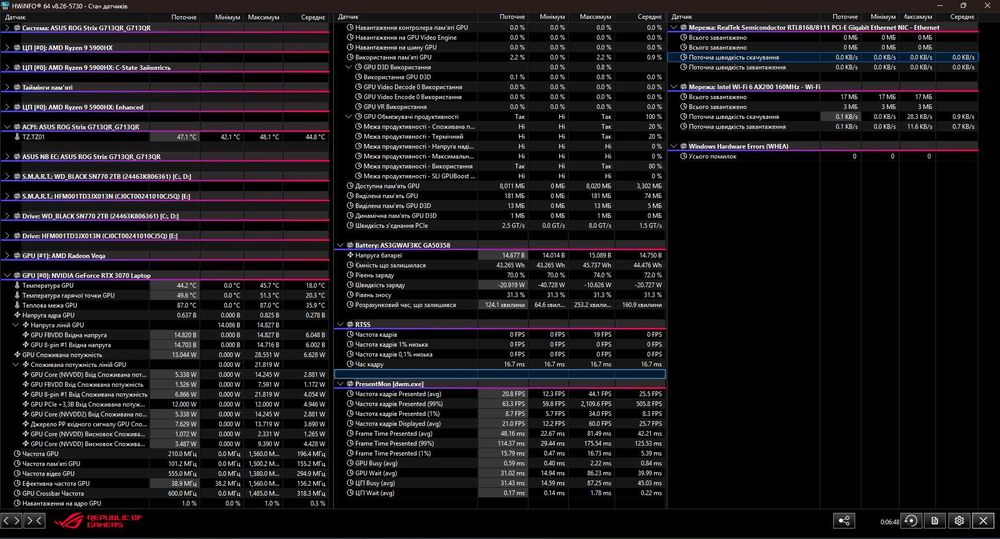Select the TZ.TZ01 temperature row
The height and width of the screenshot is (539, 1000).
[x=165, y=137]
